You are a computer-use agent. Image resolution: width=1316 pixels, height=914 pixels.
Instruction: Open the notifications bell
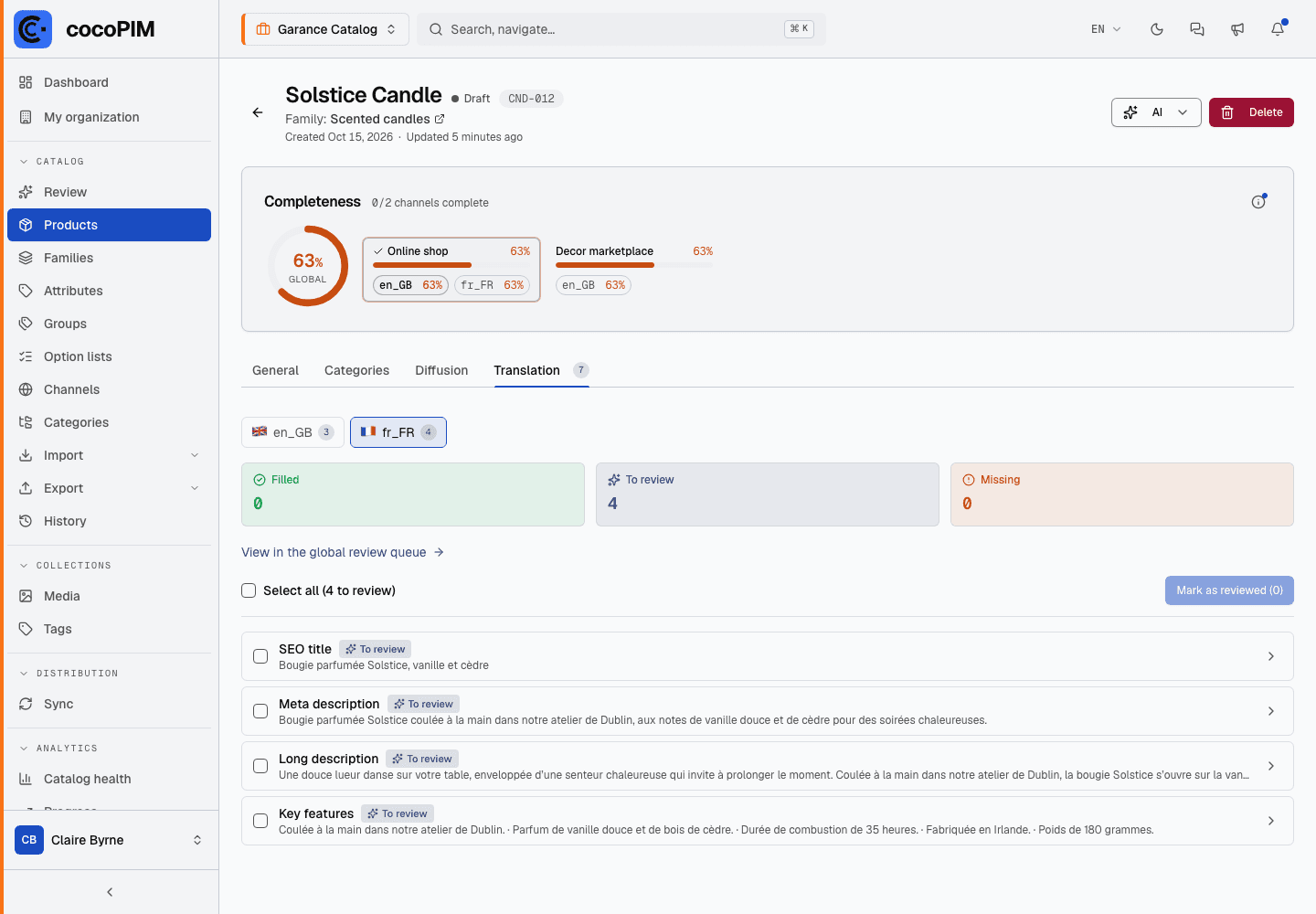pos(1278,29)
